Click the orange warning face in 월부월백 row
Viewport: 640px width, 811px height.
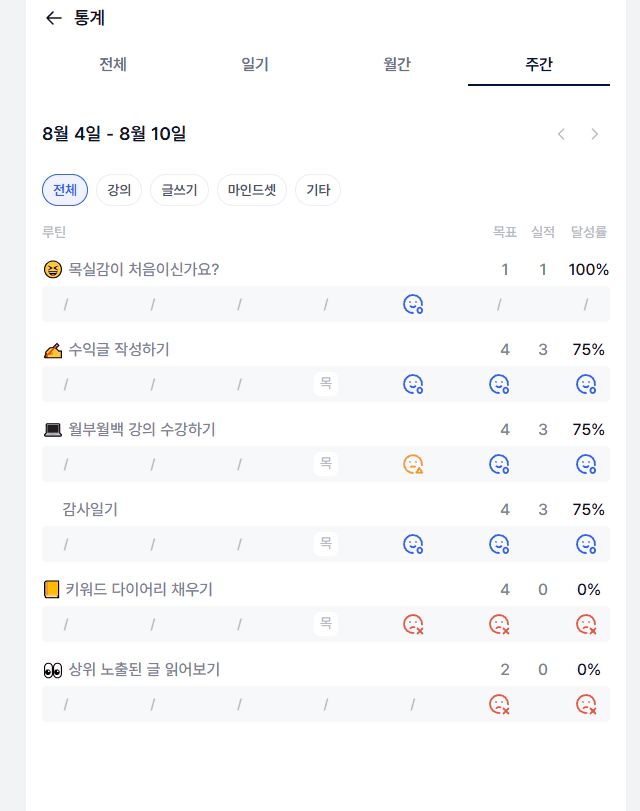point(413,464)
